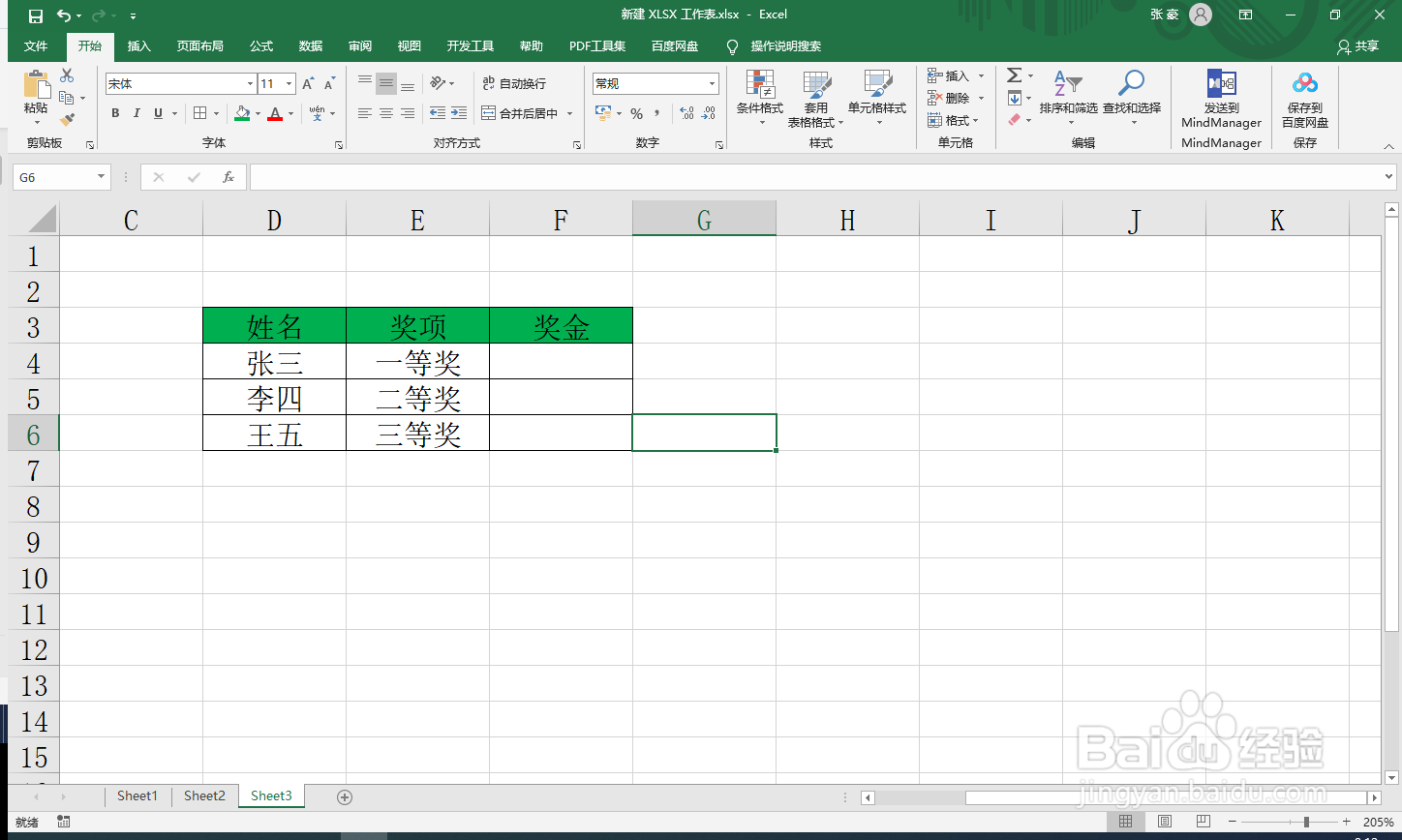Click the increase decimal icon

pos(686,113)
